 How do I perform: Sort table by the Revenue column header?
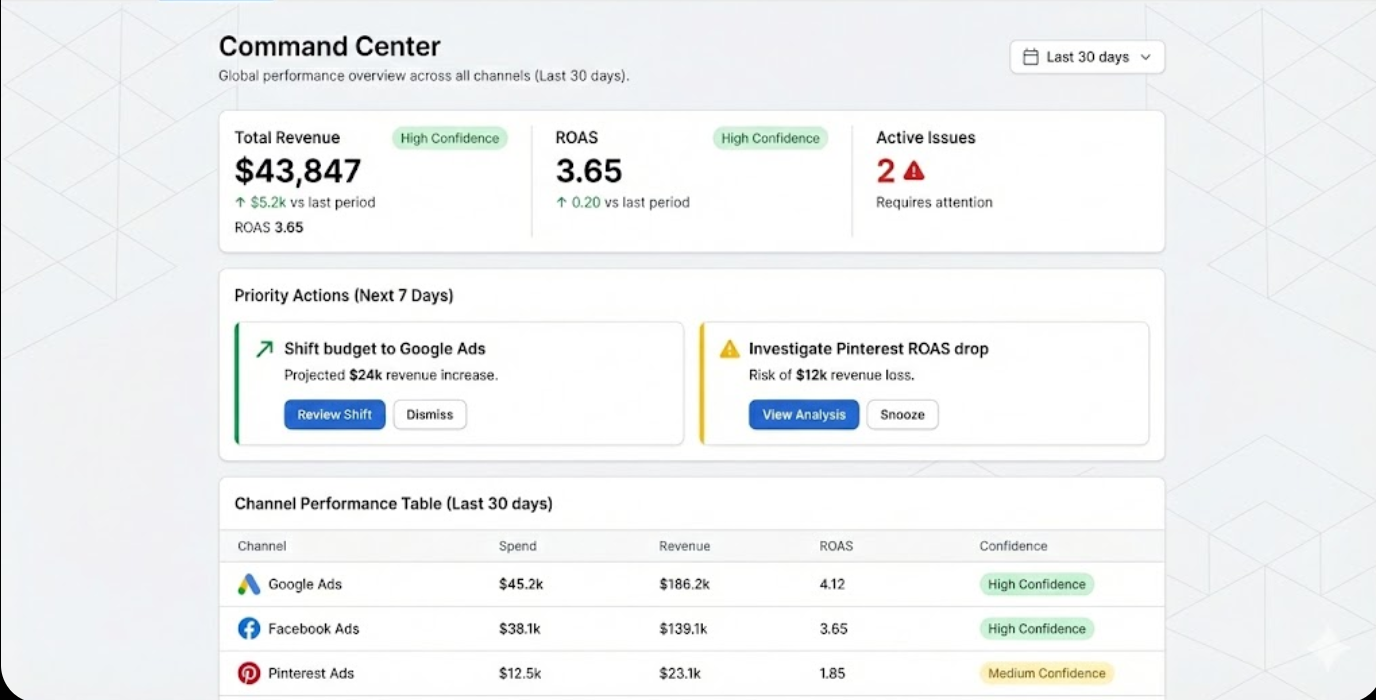(685, 546)
